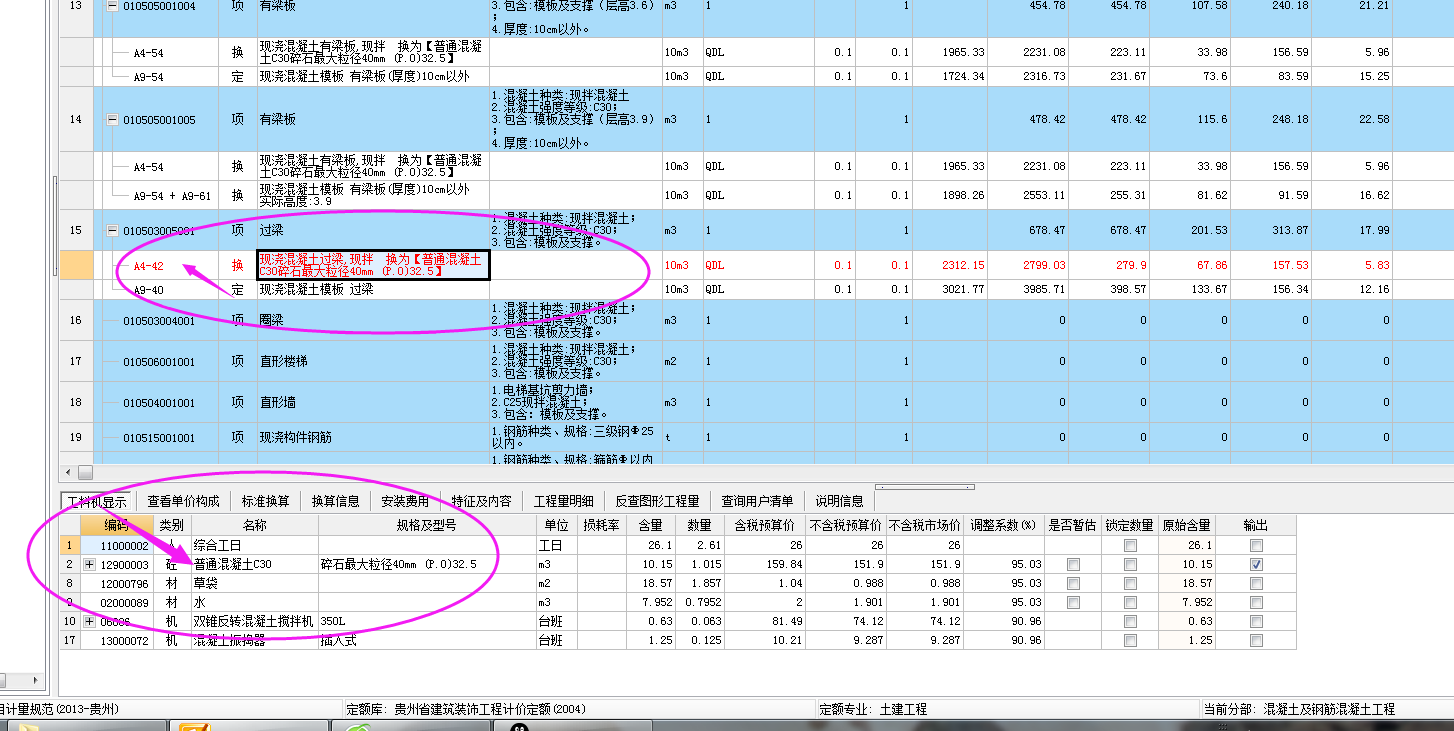Click the 调整系数(%) column header
Viewport: 1454px width, 731px height.
[1003, 525]
